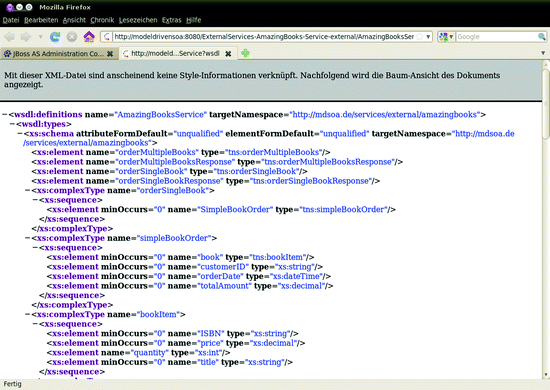550x390 pixels.
Task: Click the Fertig status bar text
Action: point(13,384)
